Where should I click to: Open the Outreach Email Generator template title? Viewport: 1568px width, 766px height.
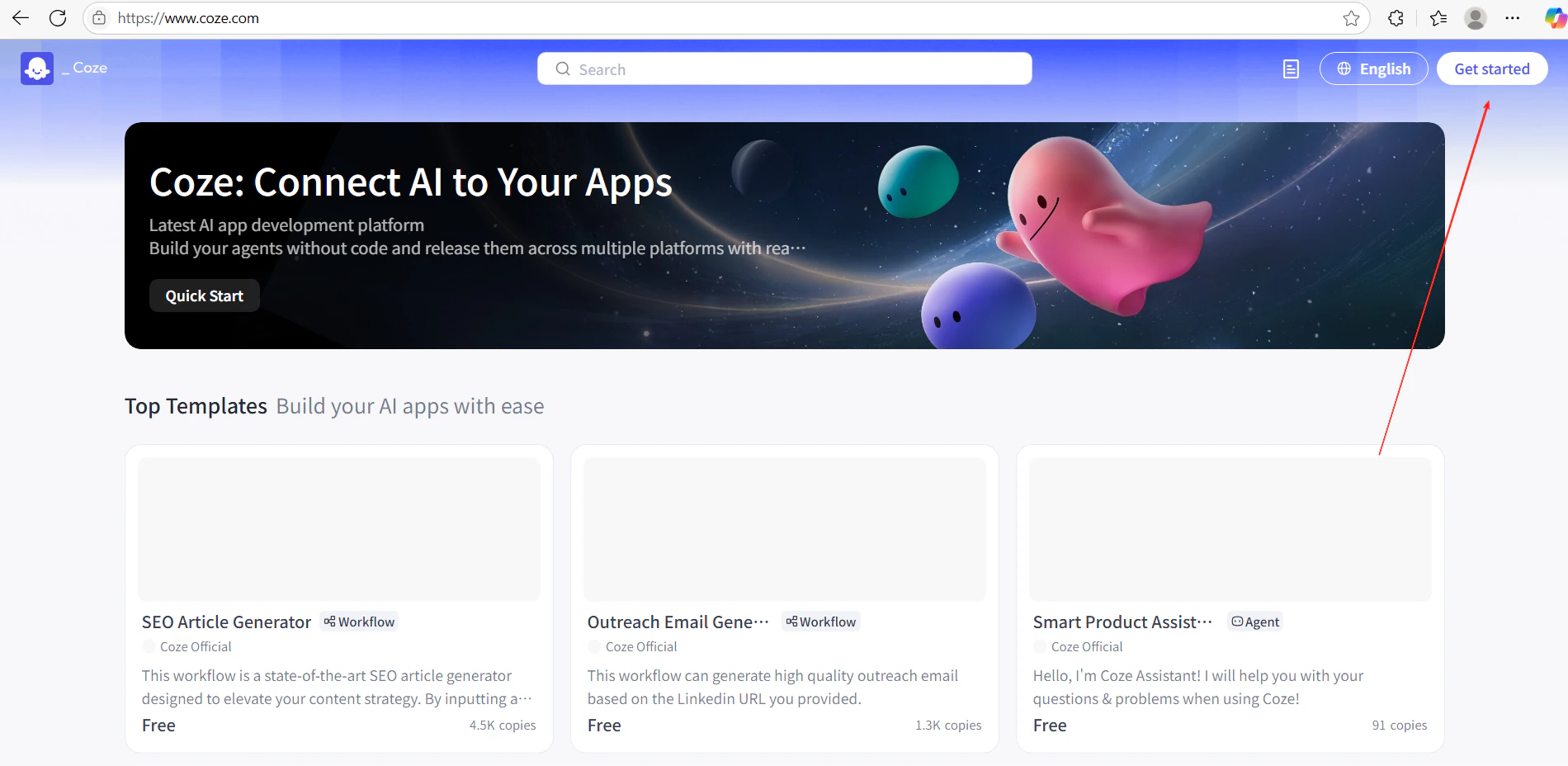click(x=678, y=622)
